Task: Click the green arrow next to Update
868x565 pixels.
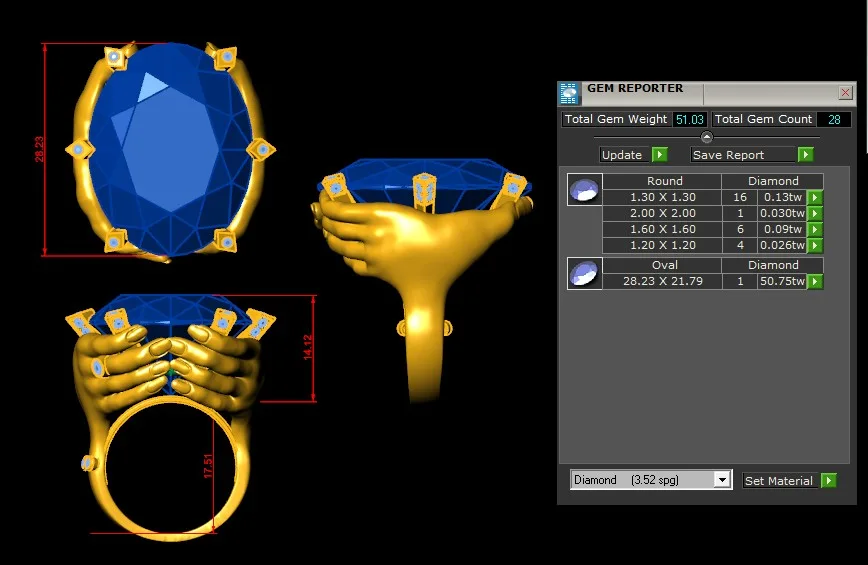Action: click(x=659, y=155)
